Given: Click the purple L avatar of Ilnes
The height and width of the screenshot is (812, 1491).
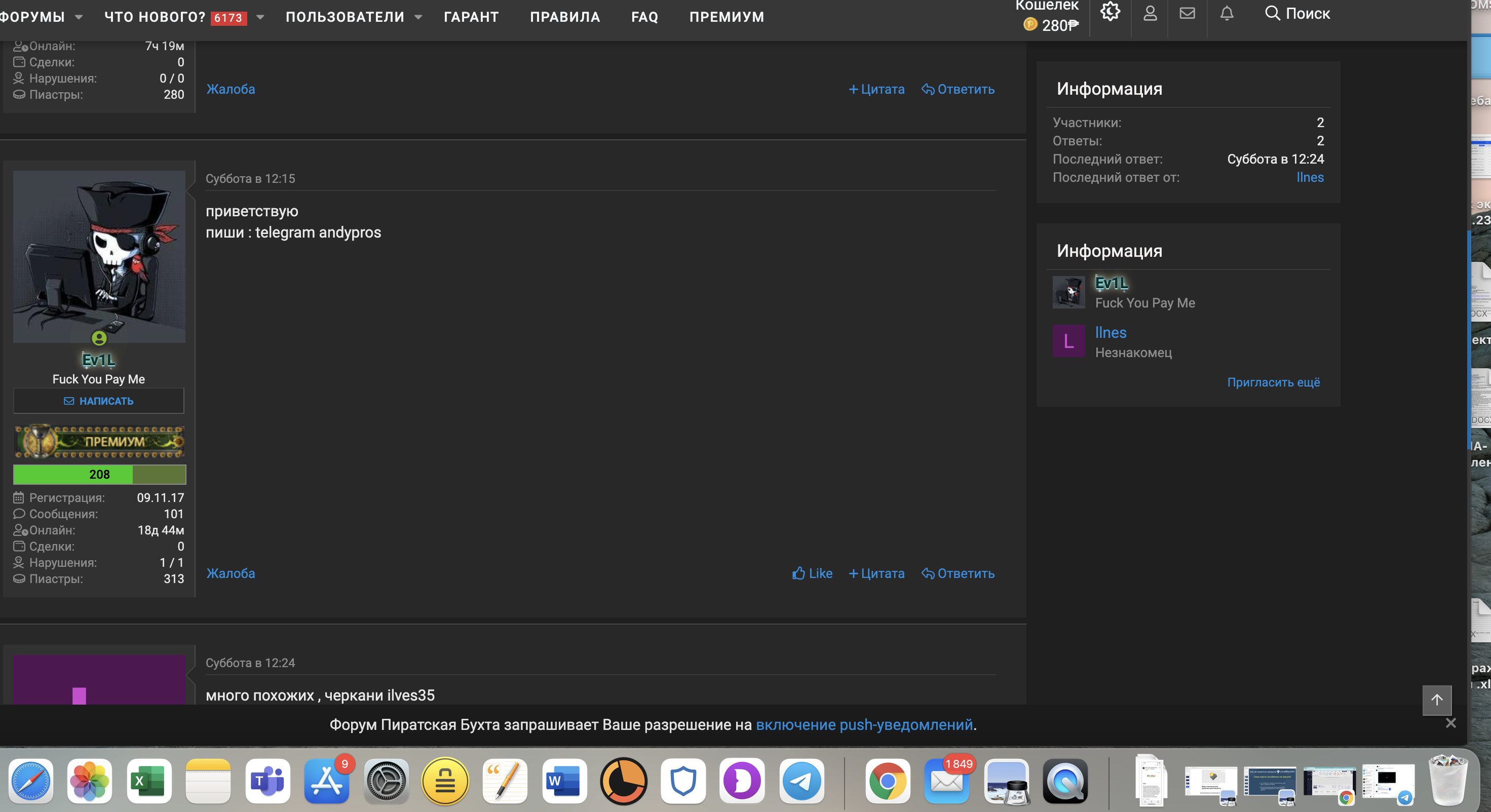Looking at the screenshot, I should tap(1068, 341).
